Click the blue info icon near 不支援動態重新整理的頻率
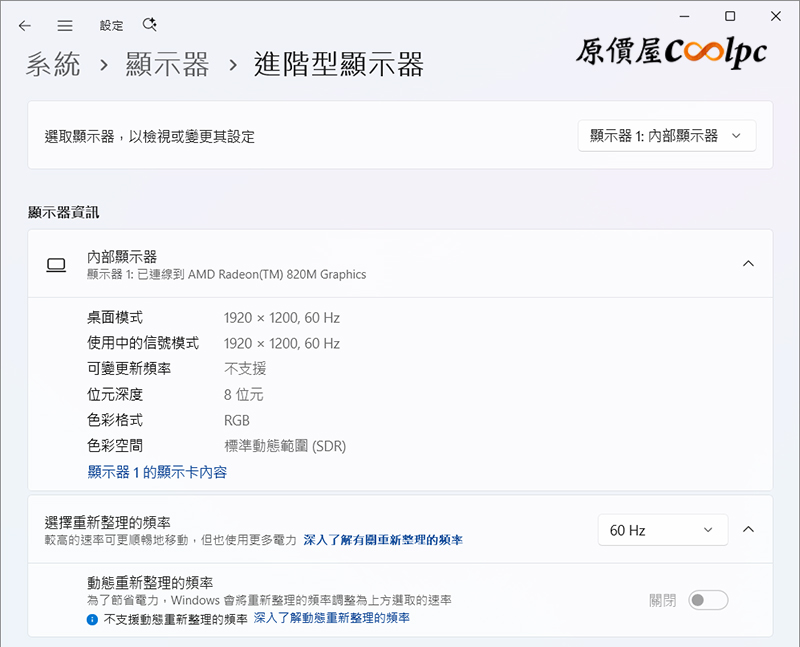This screenshot has width=800, height=647. click(x=92, y=619)
